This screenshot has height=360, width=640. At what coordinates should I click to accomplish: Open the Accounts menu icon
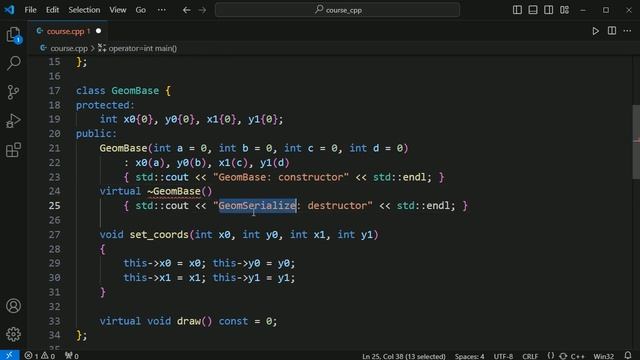tap(13, 306)
